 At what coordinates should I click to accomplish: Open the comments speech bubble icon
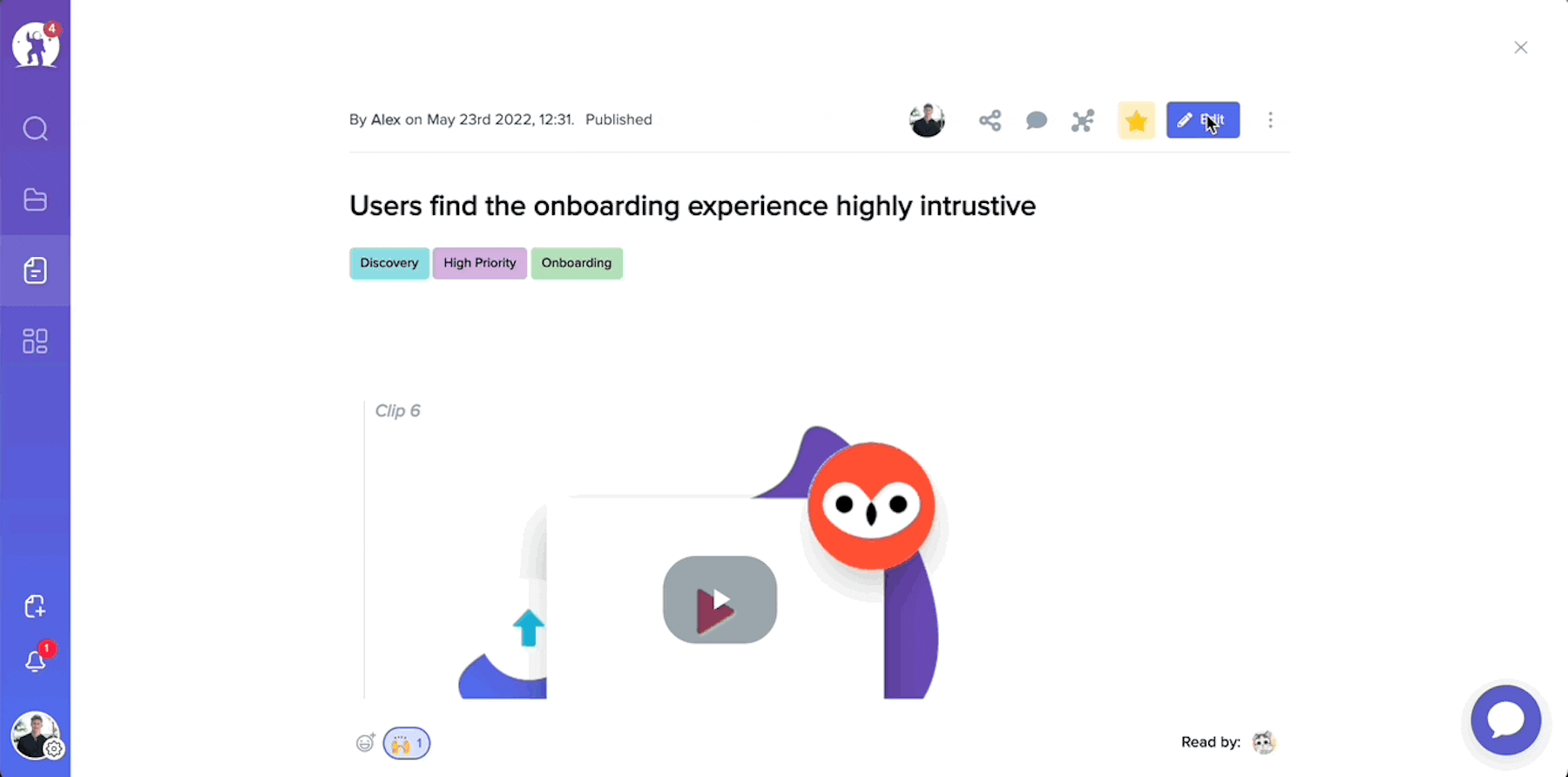pyautogui.click(x=1037, y=120)
